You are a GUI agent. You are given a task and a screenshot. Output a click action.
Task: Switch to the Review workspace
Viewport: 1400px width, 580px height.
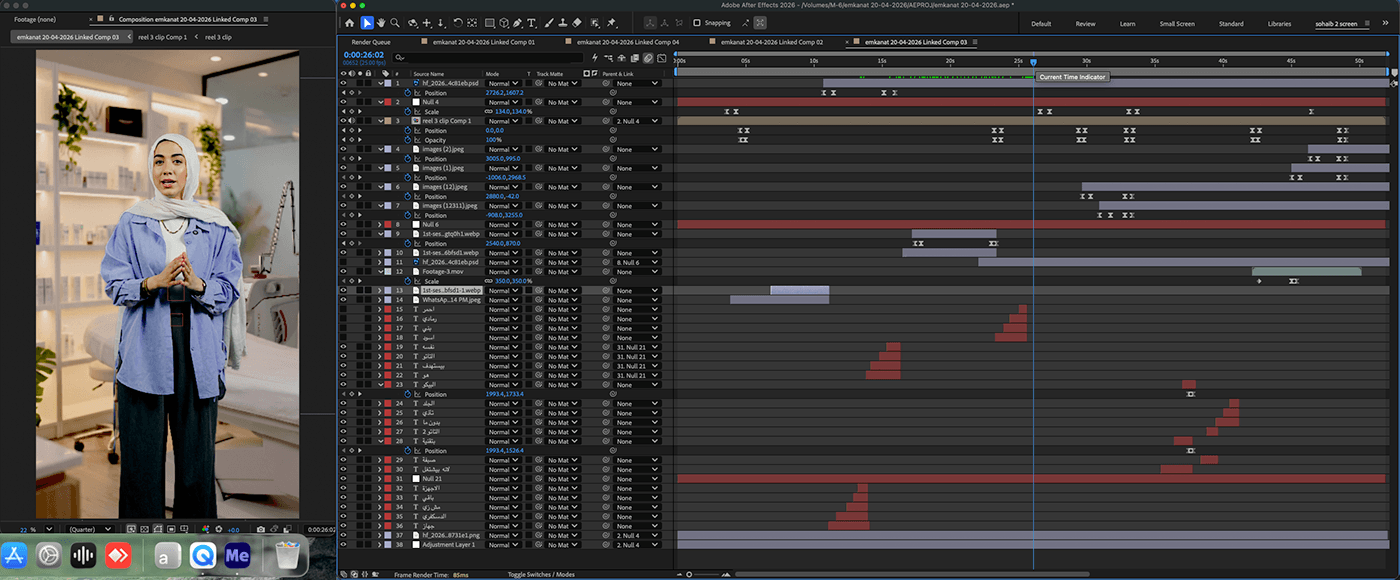click(1085, 23)
